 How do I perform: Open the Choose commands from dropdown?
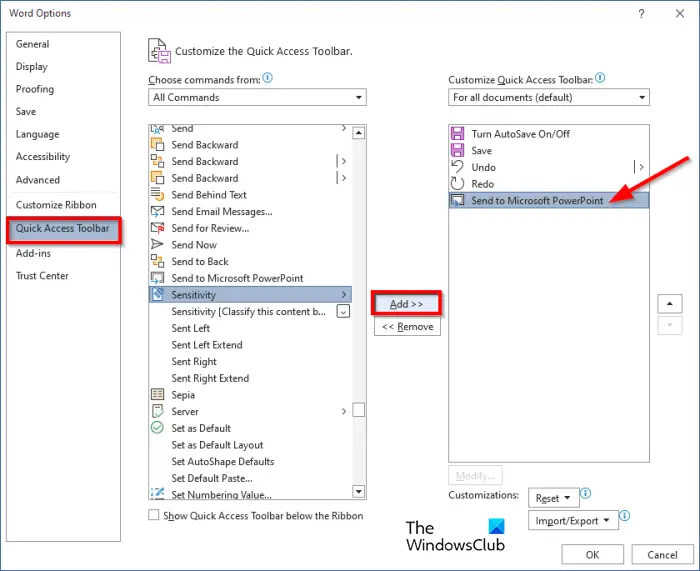point(257,97)
